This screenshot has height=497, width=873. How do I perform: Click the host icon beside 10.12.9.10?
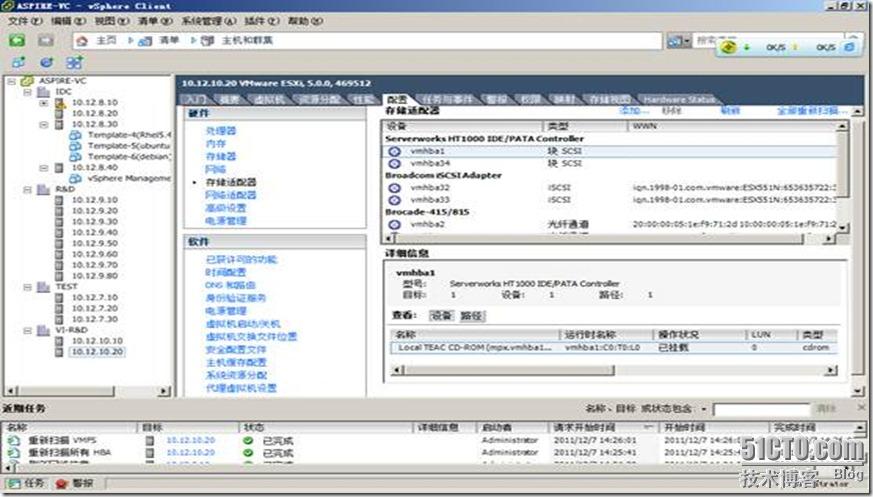click(x=59, y=200)
